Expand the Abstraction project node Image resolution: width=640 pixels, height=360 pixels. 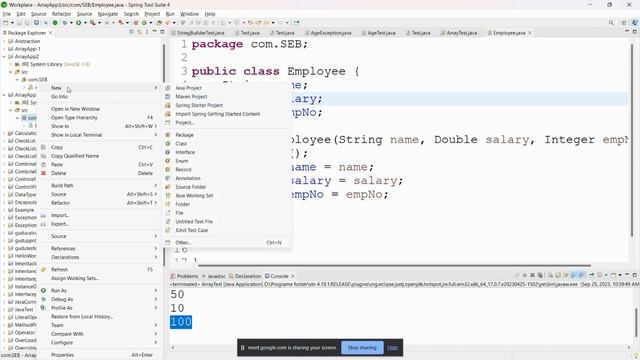[4, 41]
